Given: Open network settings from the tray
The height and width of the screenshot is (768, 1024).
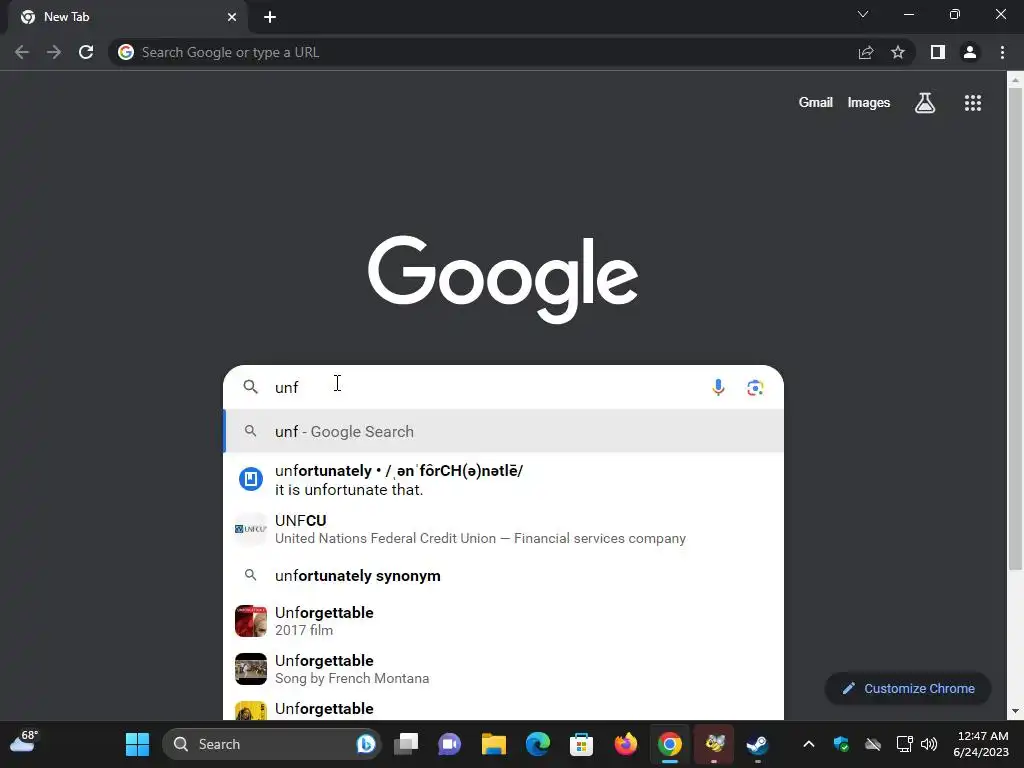Looking at the screenshot, I should (904, 744).
